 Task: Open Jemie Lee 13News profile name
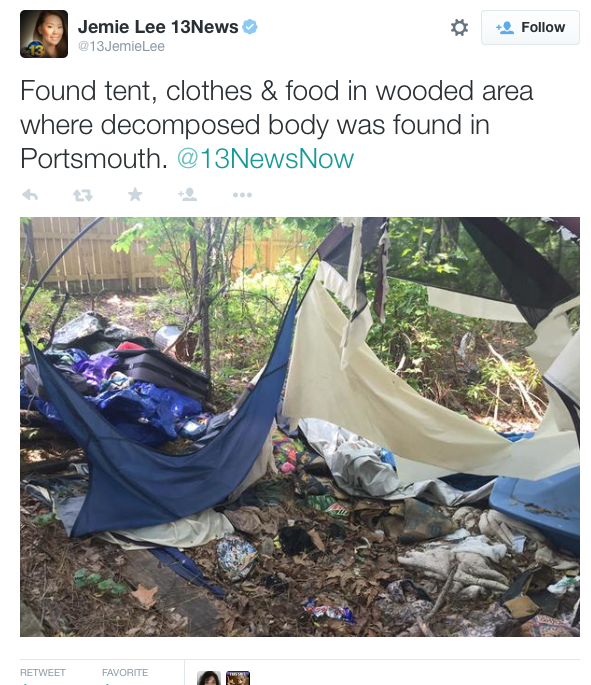[x=158, y=27]
